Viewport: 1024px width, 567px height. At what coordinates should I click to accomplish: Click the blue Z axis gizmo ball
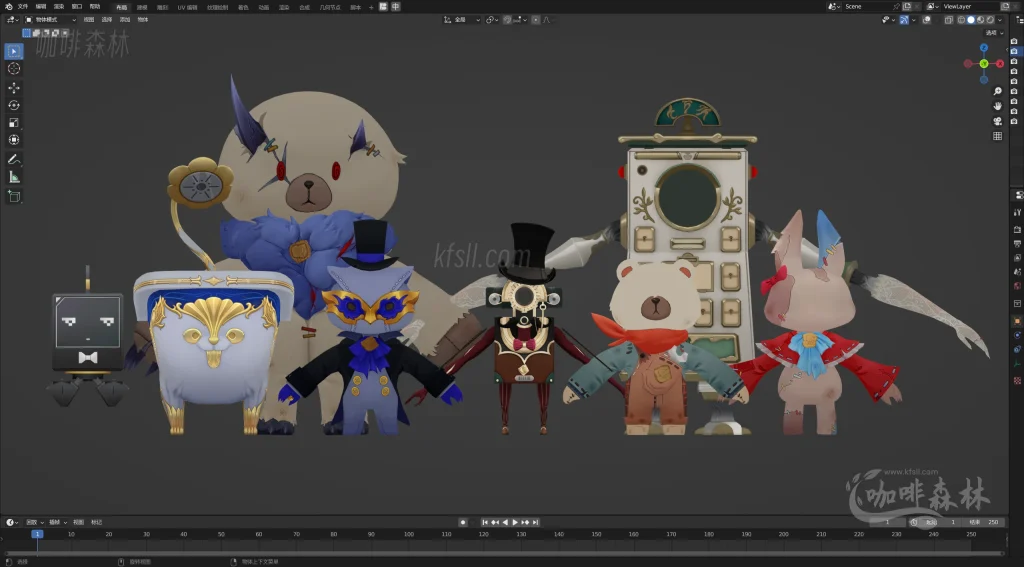984,48
